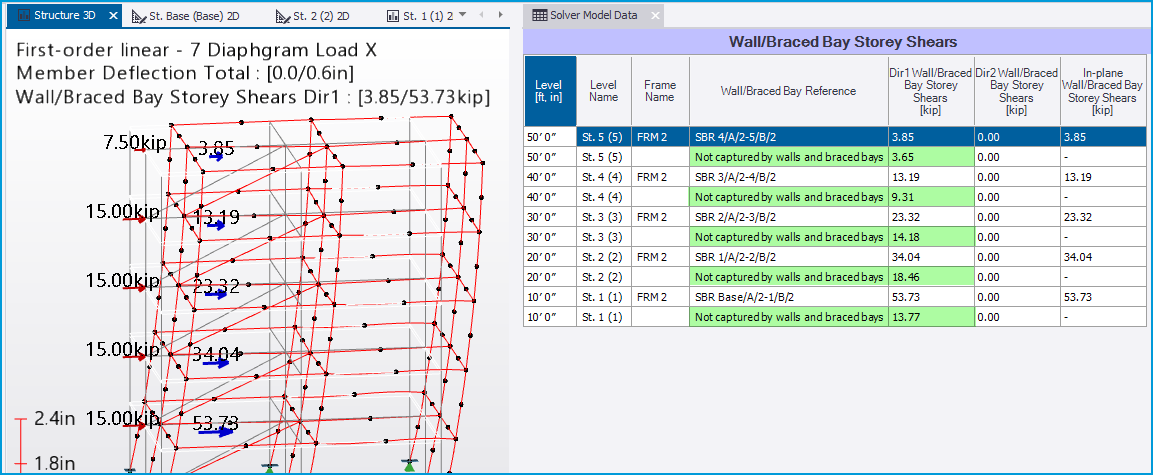Click the Frame Name column header
Screen dimensions: 1153x475
[659, 91]
